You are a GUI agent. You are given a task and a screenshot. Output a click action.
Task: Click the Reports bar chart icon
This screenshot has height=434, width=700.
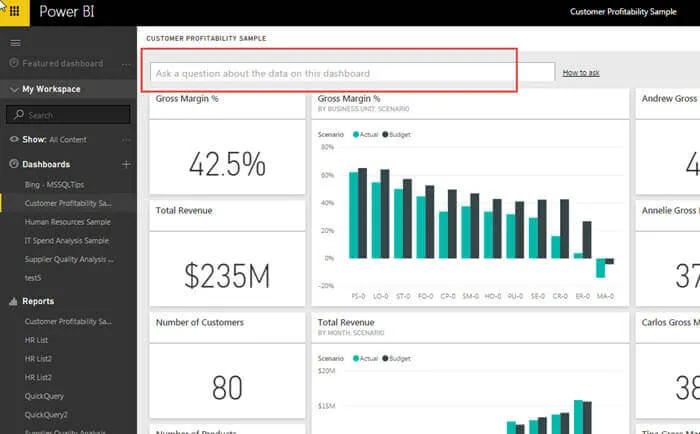(x=13, y=301)
